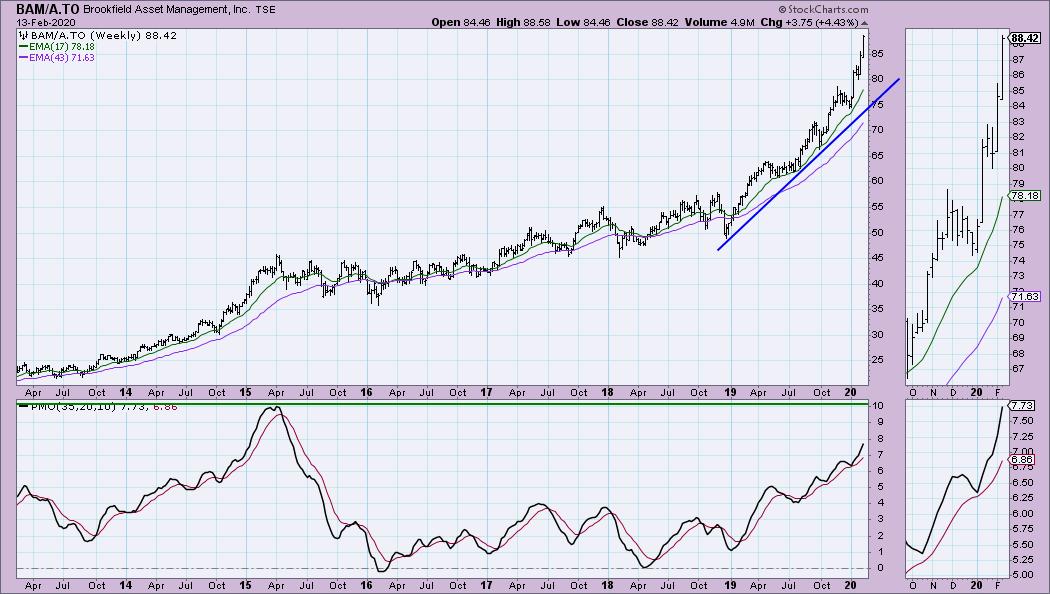This screenshot has height=594, width=1050.
Task: Click the Low 84.46 value
Action: [x=583, y=22]
